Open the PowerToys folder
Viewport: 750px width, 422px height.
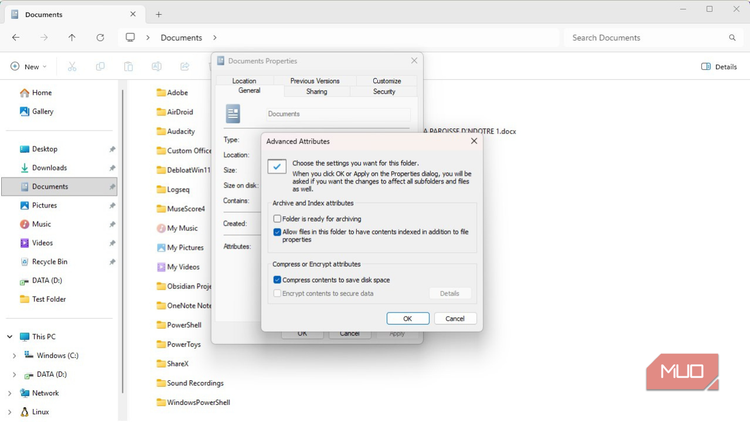pos(179,344)
